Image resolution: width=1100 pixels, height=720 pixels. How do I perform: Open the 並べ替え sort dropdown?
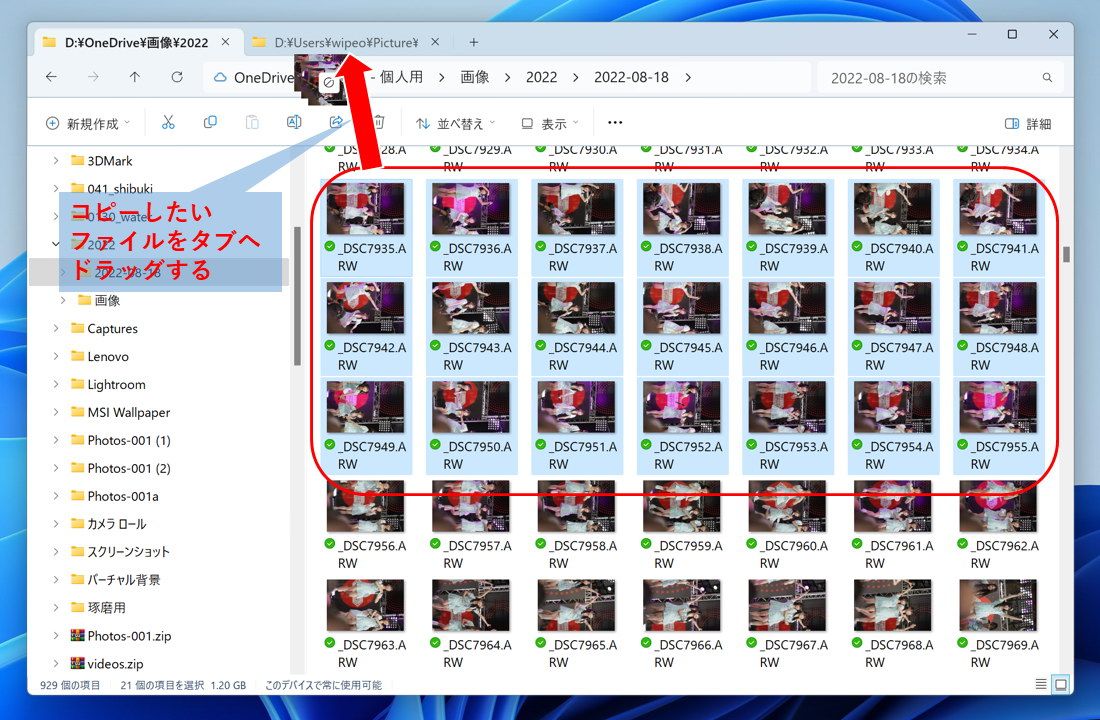click(x=455, y=124)
